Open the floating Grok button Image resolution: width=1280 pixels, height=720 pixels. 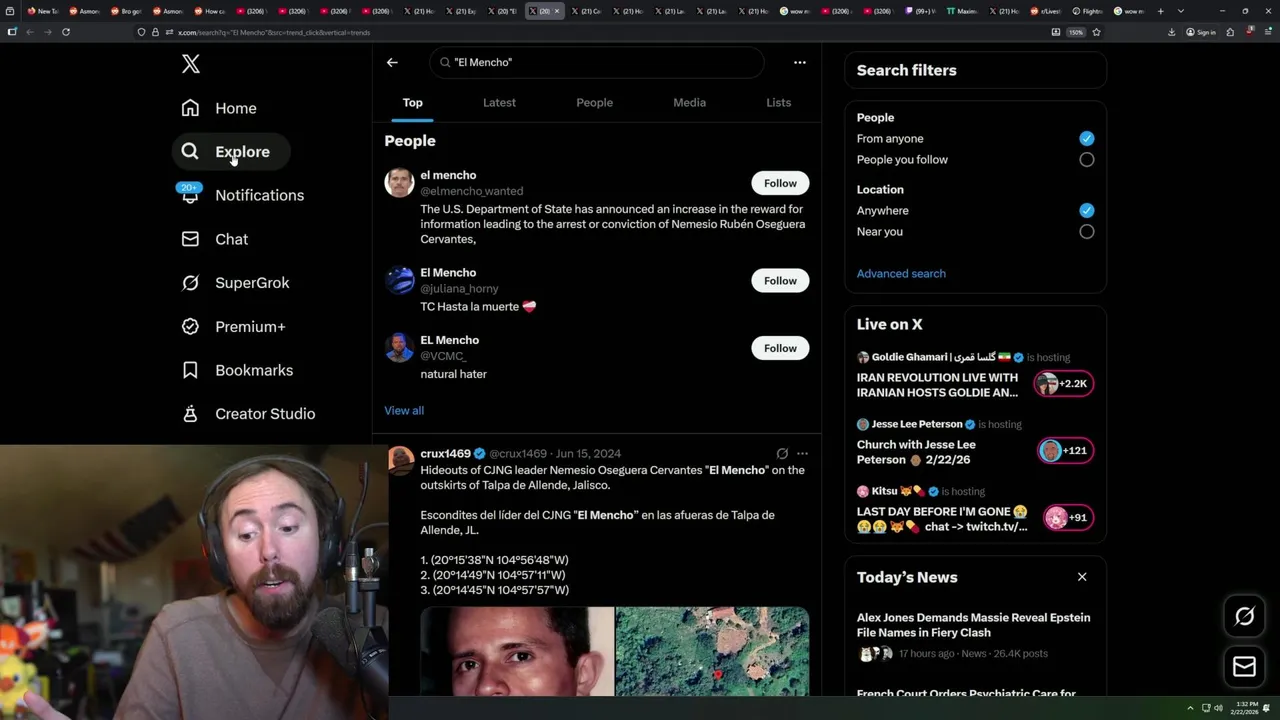click(x=1244, y=617)
